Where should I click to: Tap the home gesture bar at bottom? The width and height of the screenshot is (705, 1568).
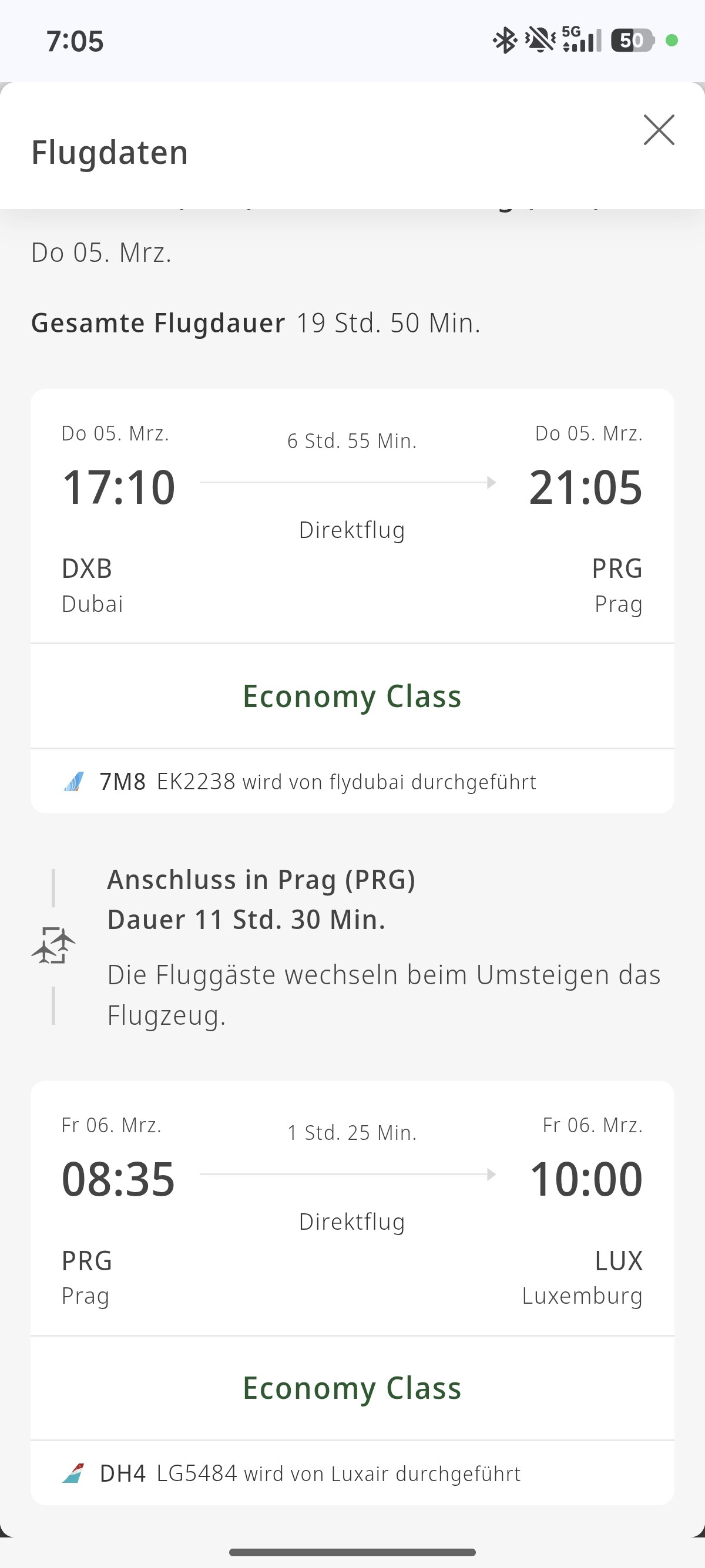[x=352, y=1552]
